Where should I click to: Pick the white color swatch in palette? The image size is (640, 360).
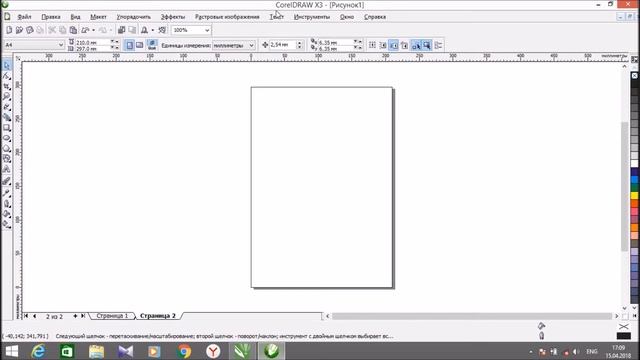[x=634, y=164]
